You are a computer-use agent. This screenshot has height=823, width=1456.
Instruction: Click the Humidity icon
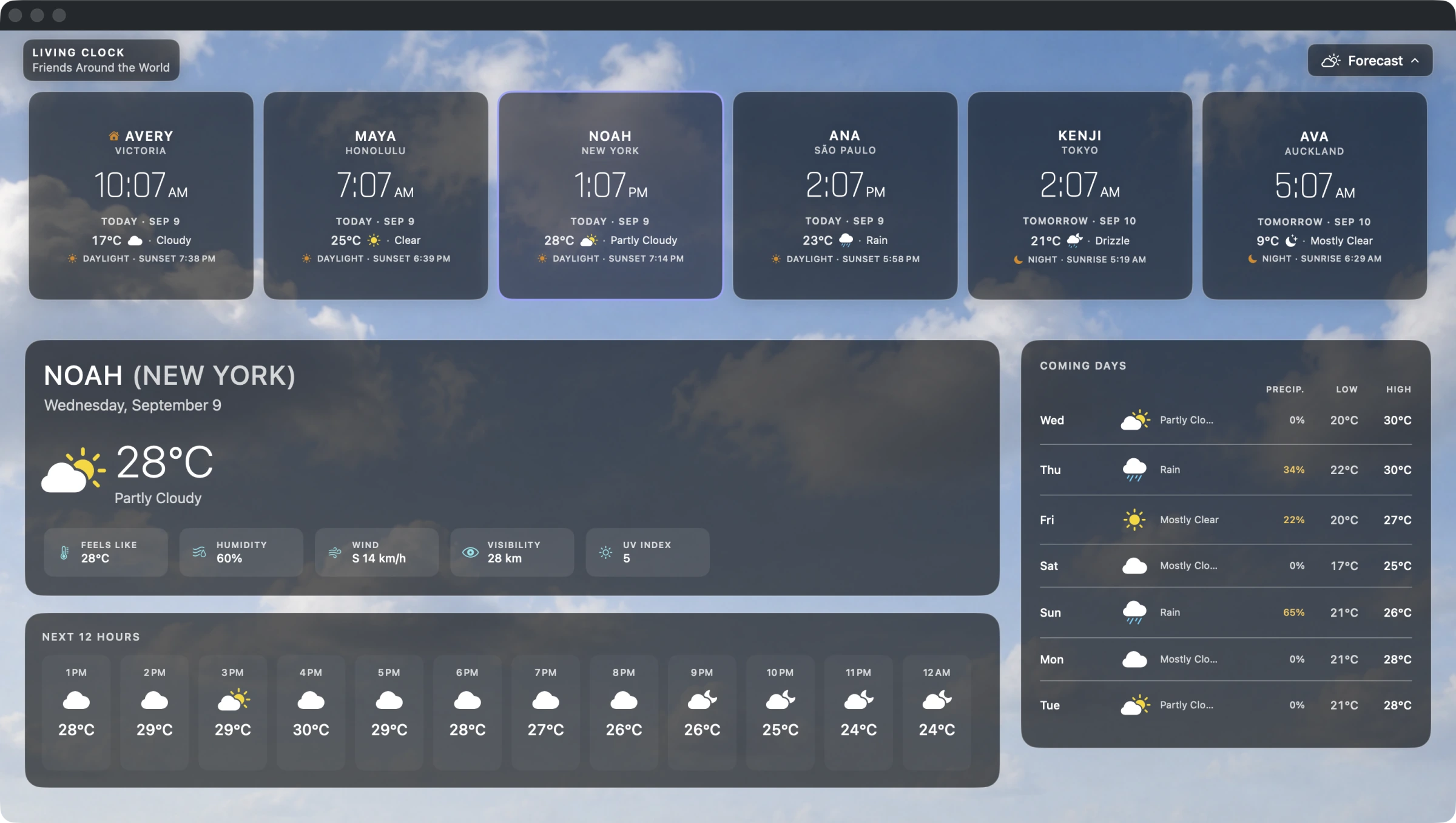click(200, 552)
